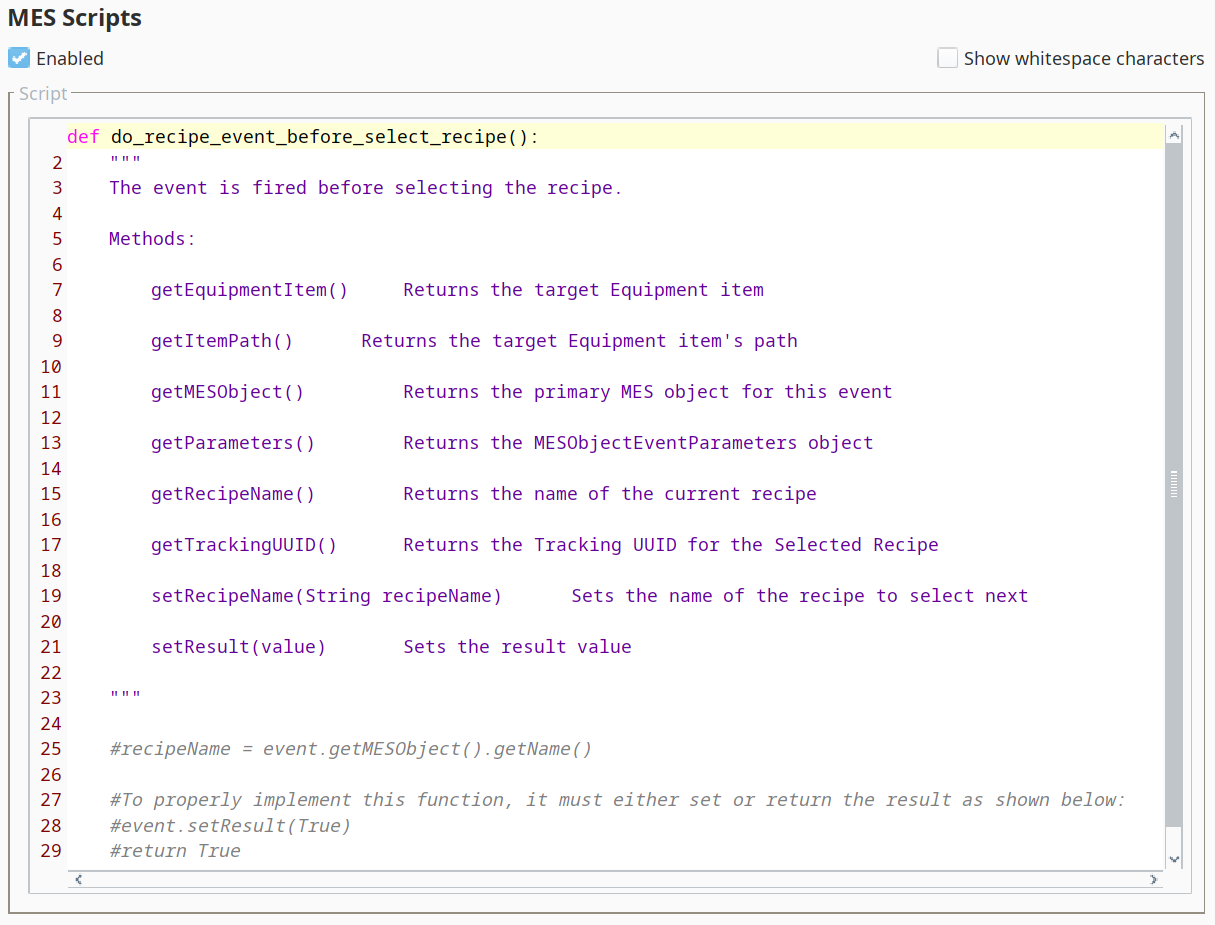The height and width of the screenshot is (925, 1215).
Task: Click getEquipmentItem() in the docstring
Action: 249,290
